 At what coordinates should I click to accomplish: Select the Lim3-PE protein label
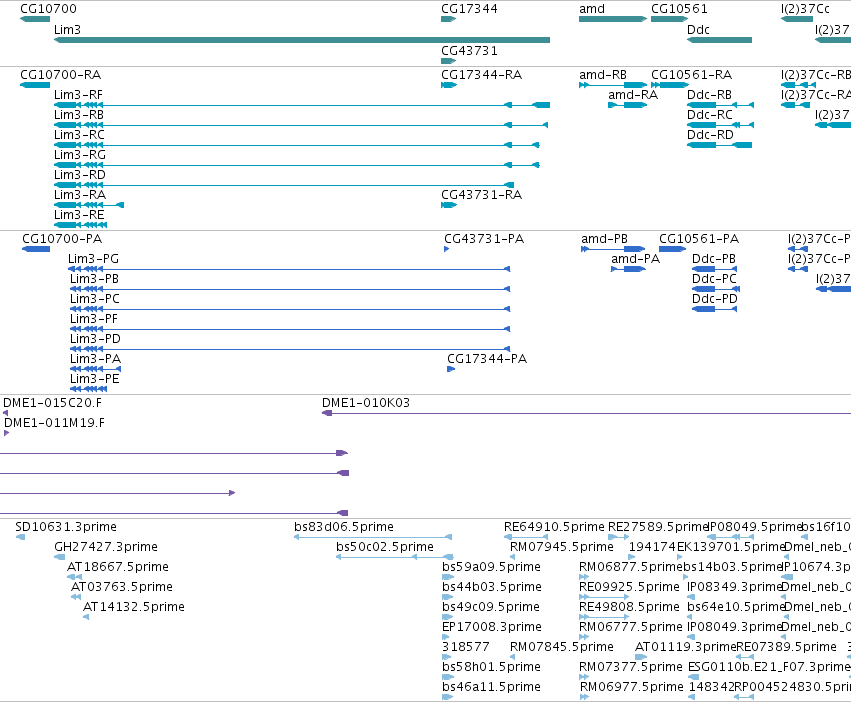click(95, 379)
